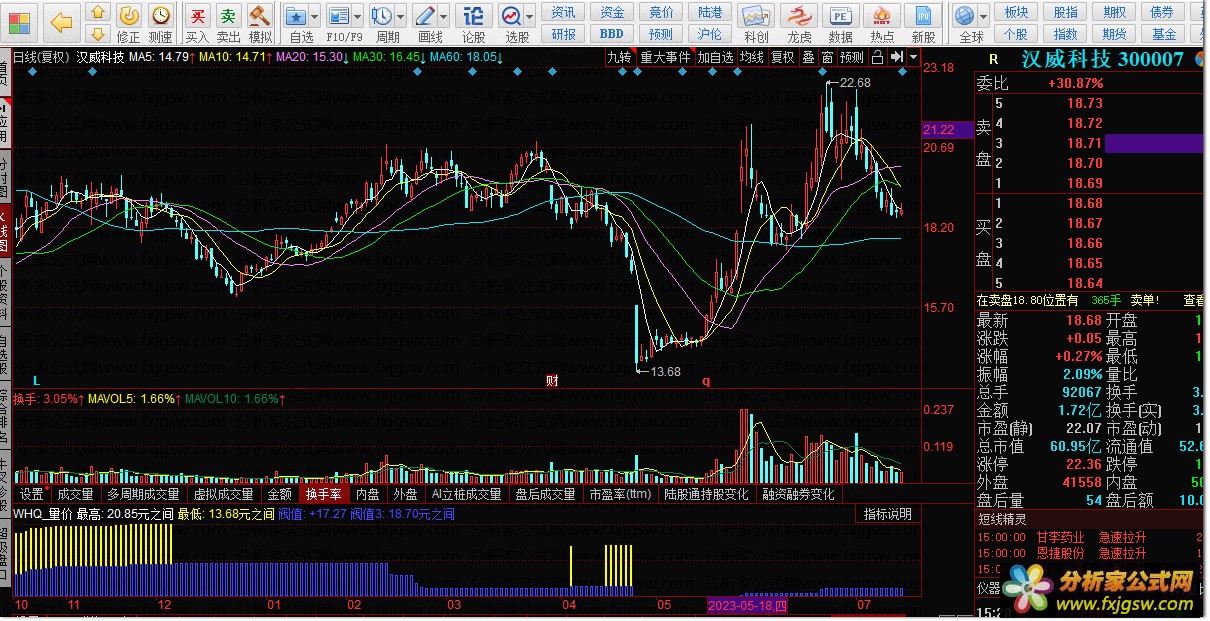This screenshot has width=1210, height=621.
Task: Expand the 周期 dropdown arrow
Action: 400,17
